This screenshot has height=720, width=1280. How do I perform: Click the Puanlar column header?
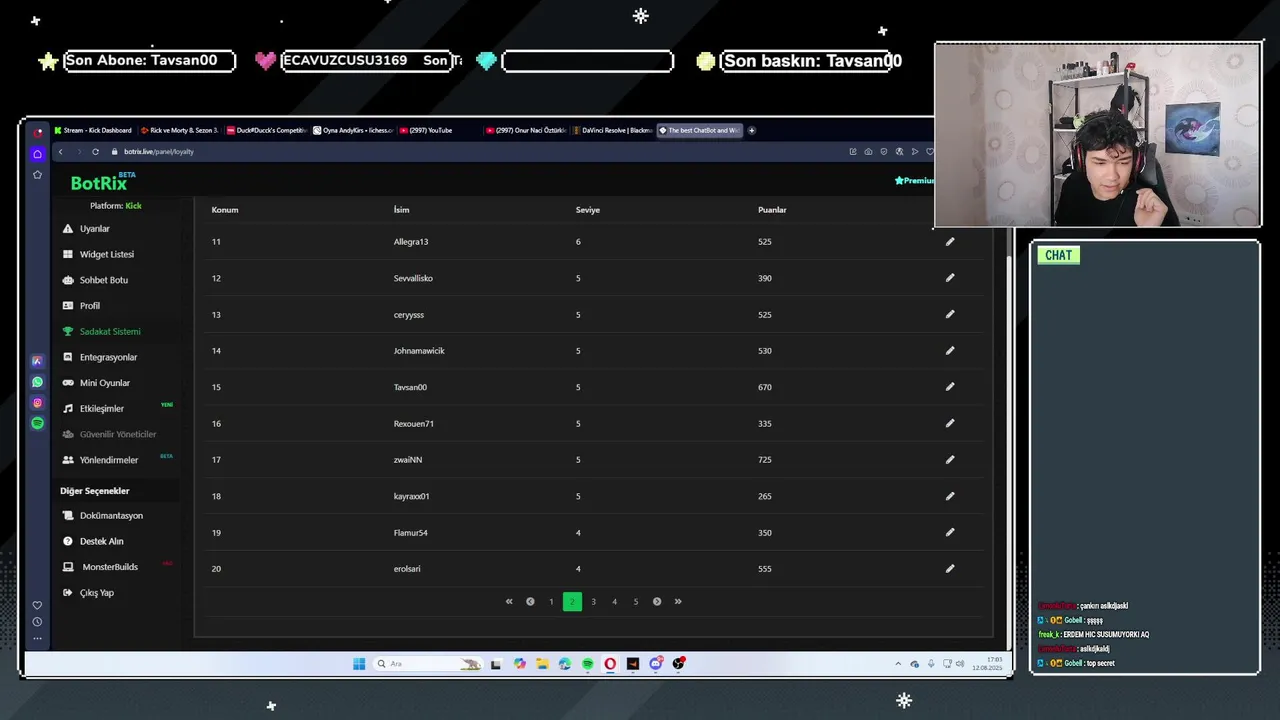pyautogui.click(x=772, y=210)
